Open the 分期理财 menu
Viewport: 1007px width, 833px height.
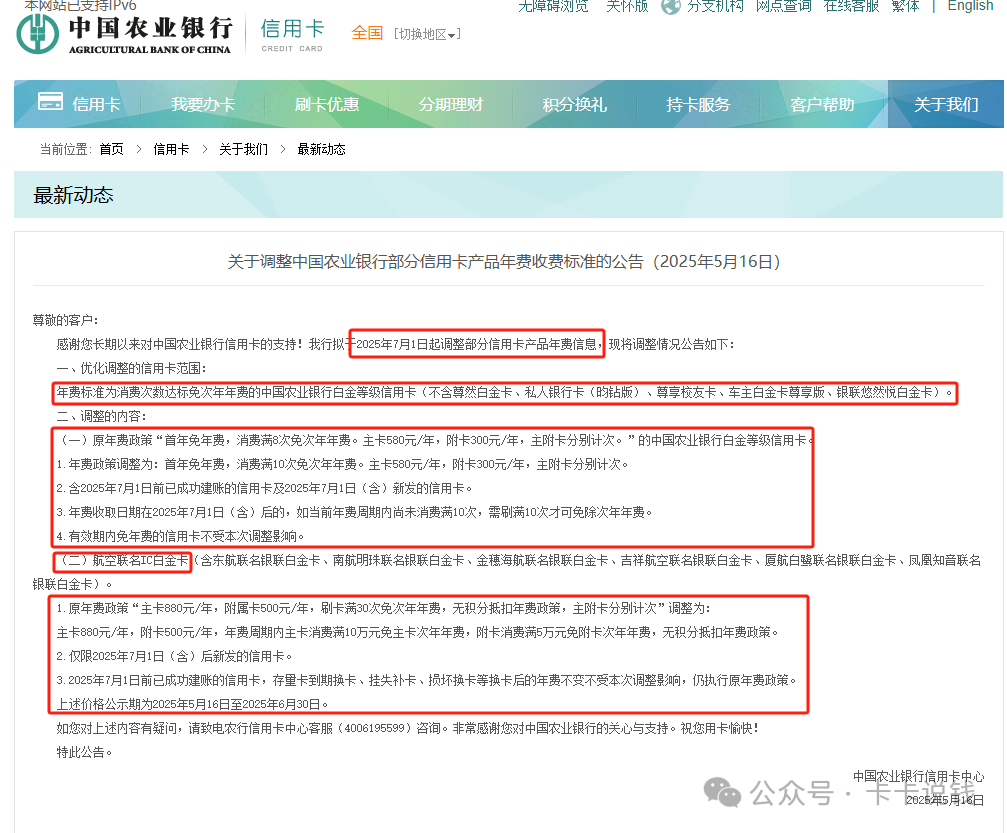tap(451, 103)
